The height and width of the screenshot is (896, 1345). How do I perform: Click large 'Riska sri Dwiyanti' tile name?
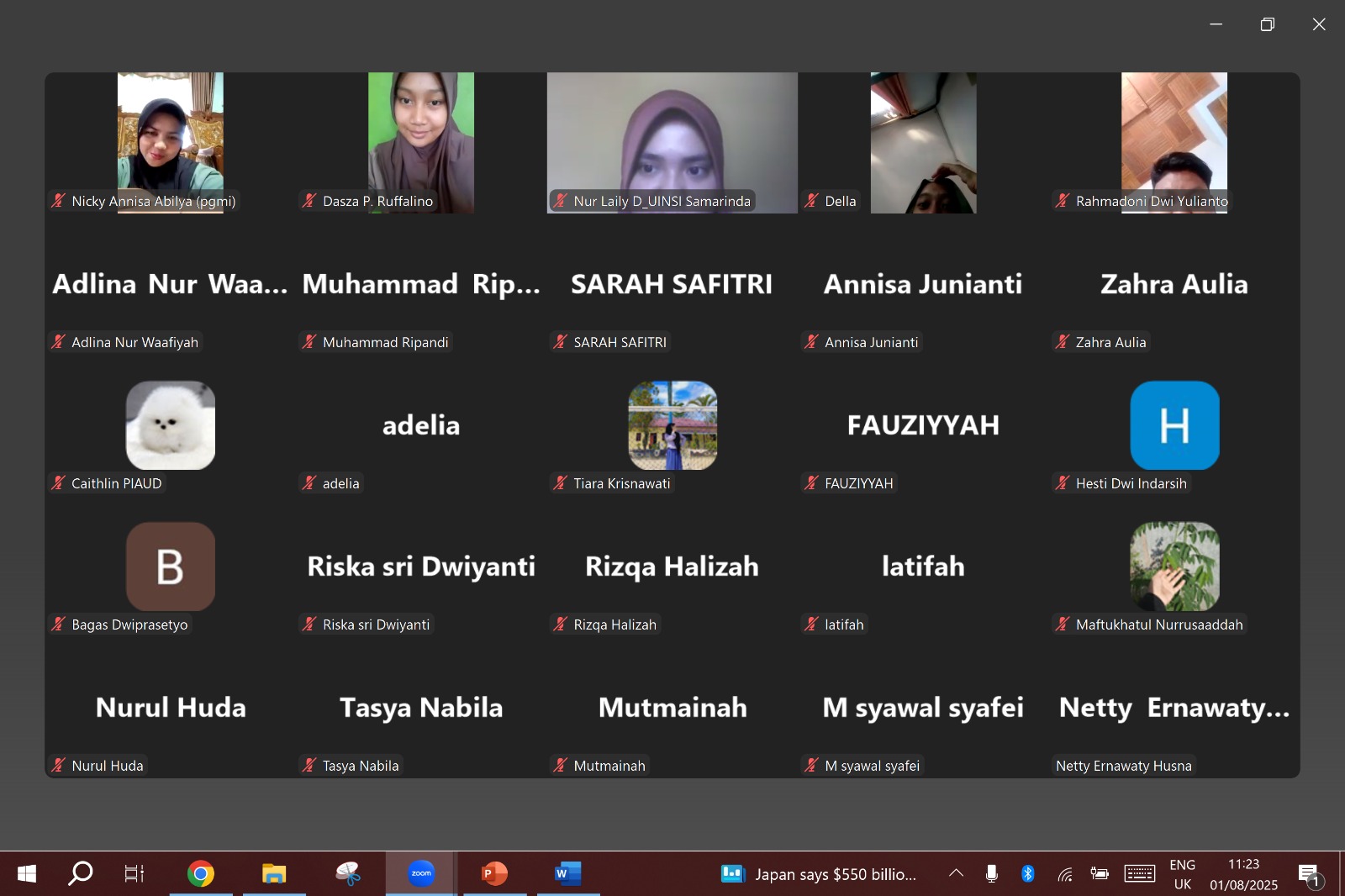pyautogui.click(x=421, y=567)
